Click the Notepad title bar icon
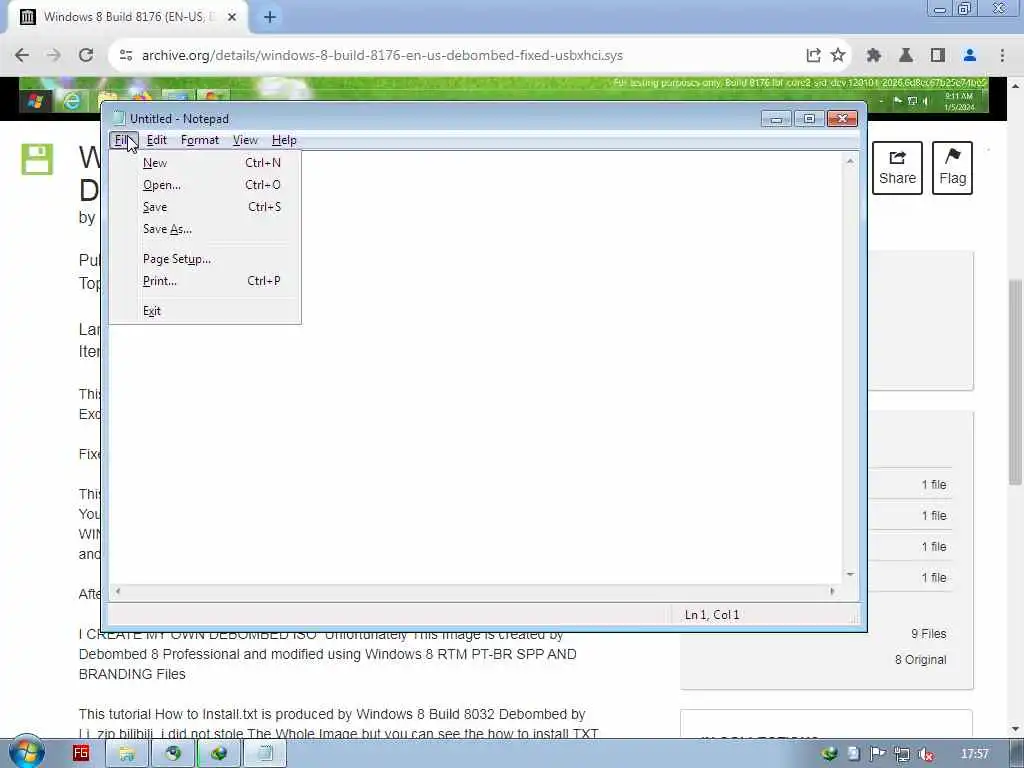The width and height of the screenshot is (1024, 768). point(118,118)
